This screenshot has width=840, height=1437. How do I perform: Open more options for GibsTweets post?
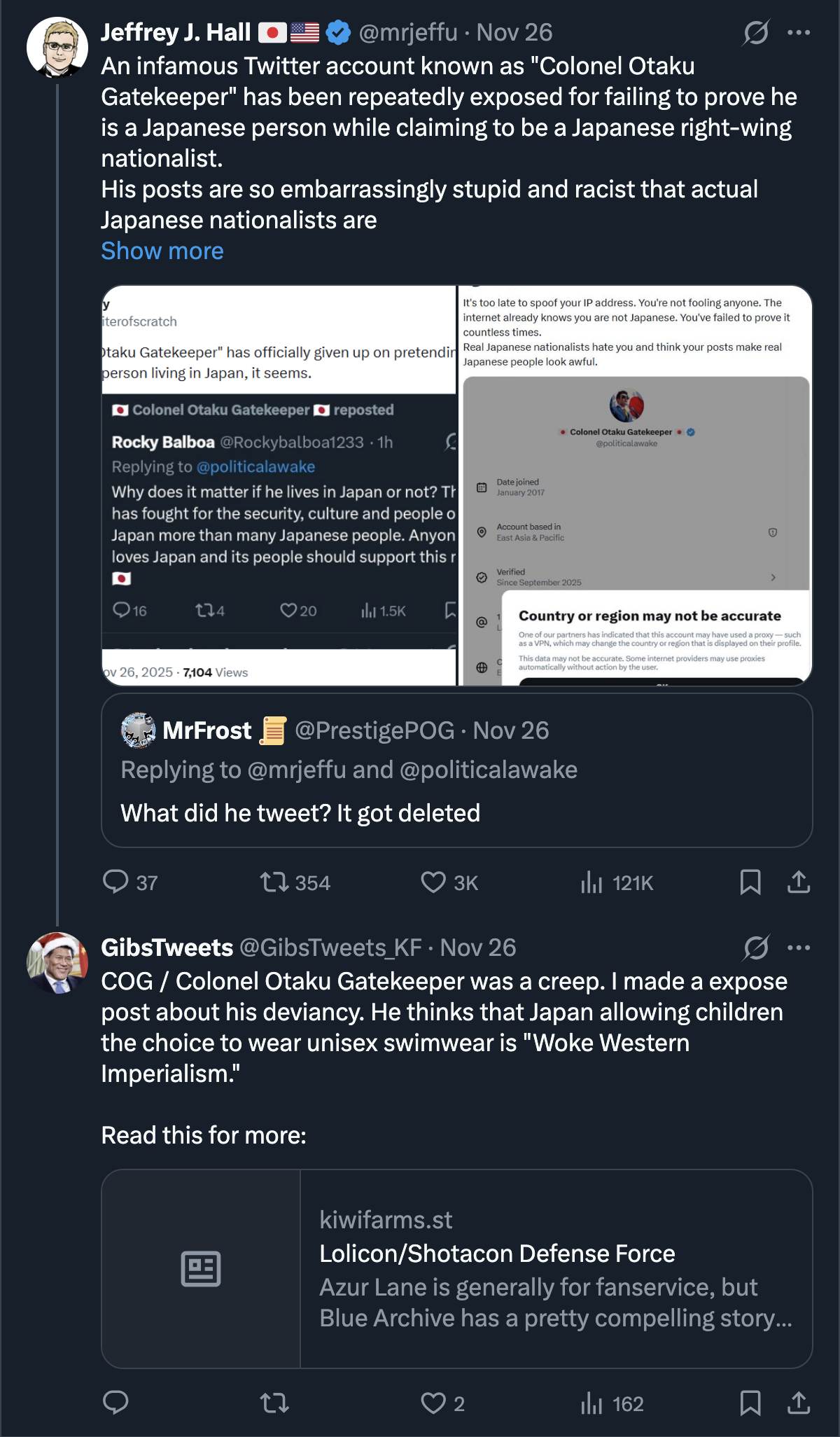tap(799, 947)
